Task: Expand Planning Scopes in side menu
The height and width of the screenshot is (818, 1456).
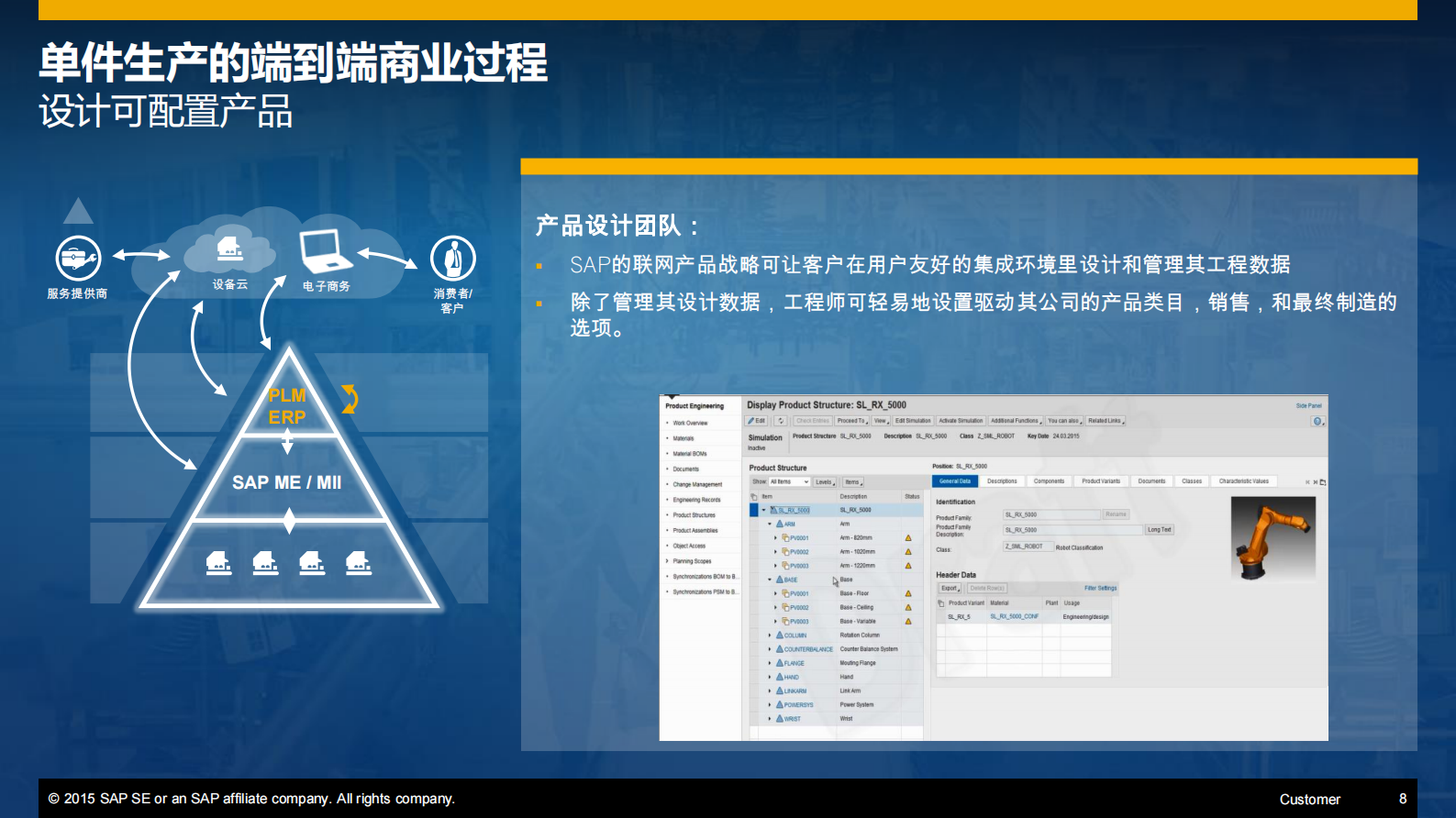Action: pyautogui.click(x=667, y=561)
